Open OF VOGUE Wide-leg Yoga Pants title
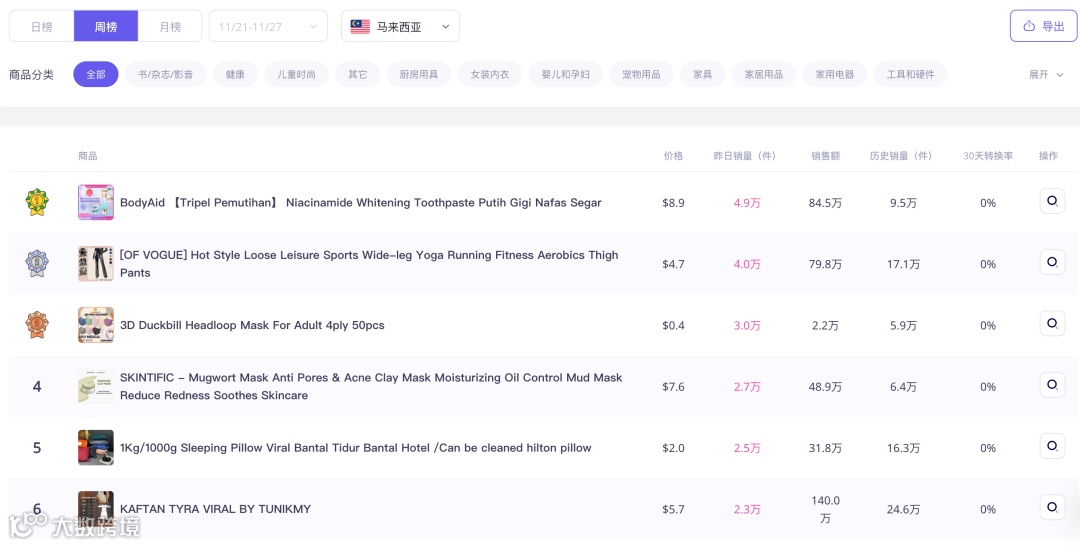Viewport: 1080px width, 546px height. tap(369, 264)
